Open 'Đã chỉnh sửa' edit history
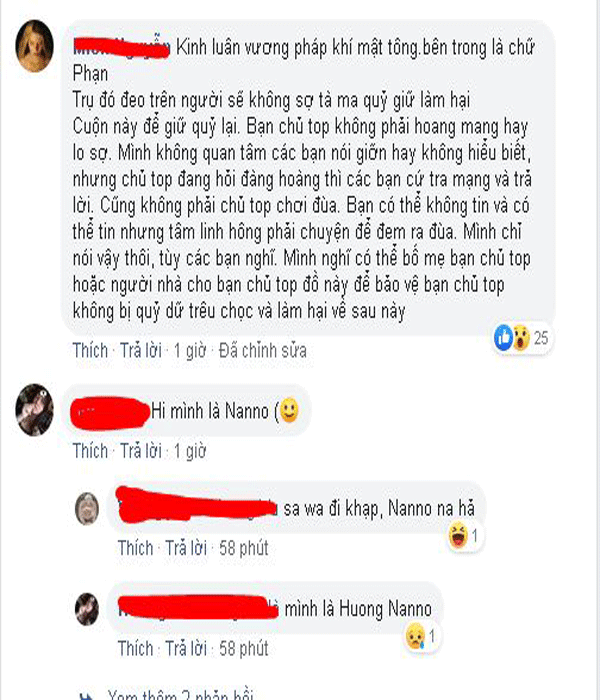The image size is (600, 700). (x=262, y=350)
